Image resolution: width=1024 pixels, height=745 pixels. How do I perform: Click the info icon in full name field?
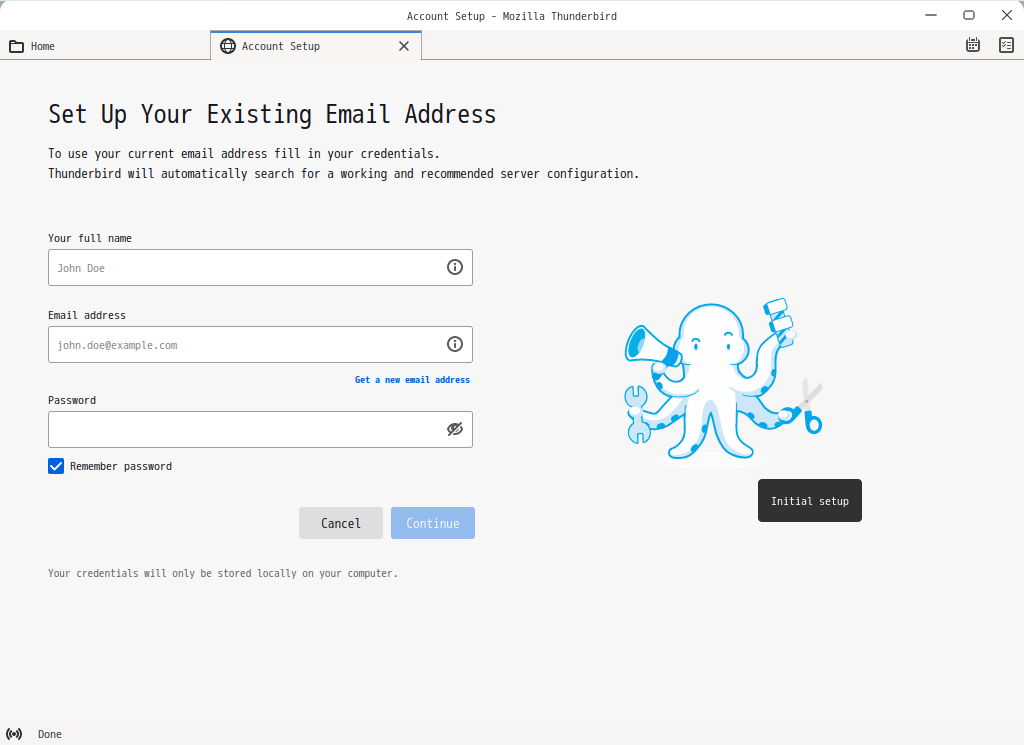(455, 267)
